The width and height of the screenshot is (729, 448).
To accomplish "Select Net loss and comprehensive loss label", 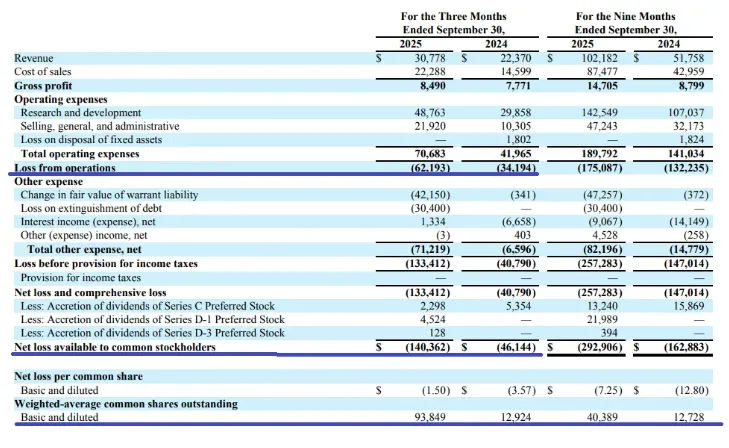I will click(x=90, y=292).
